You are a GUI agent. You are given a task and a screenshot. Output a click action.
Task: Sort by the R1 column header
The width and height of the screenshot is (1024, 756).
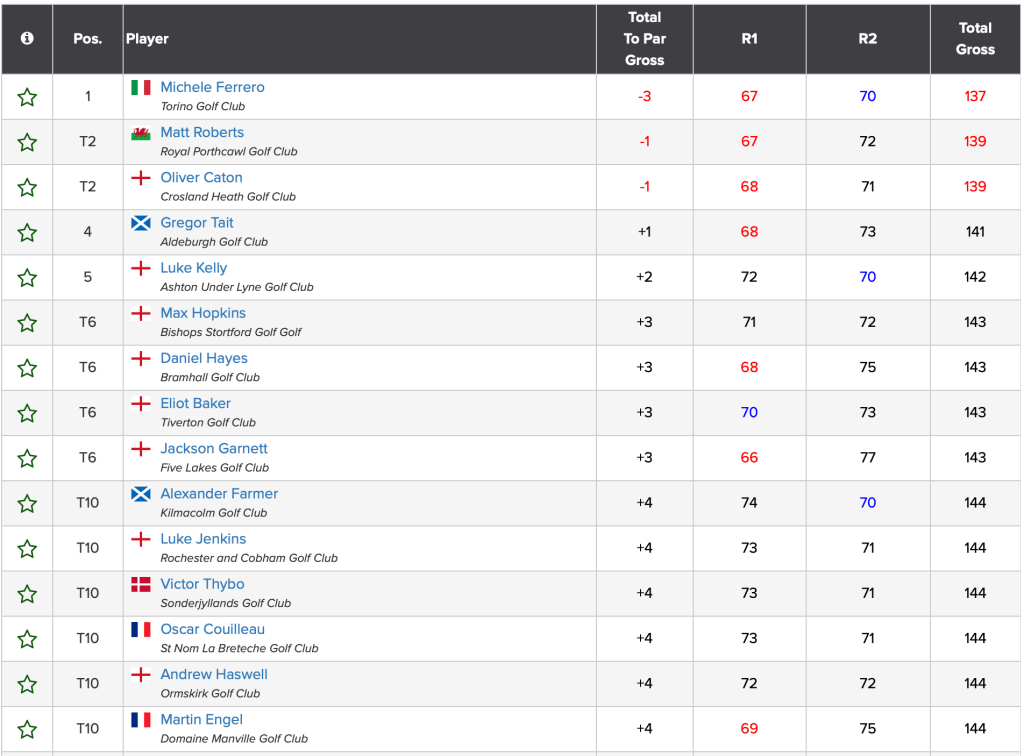pos(749,39)
